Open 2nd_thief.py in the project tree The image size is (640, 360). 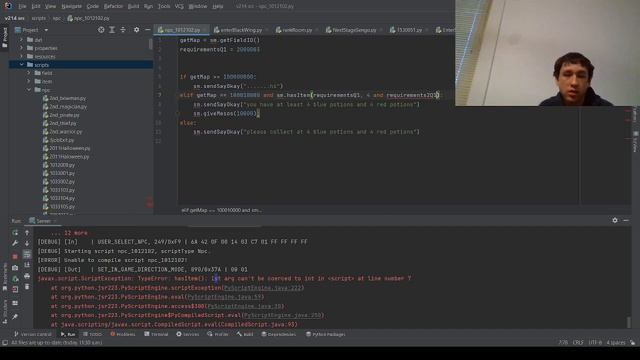coord(60,123)
